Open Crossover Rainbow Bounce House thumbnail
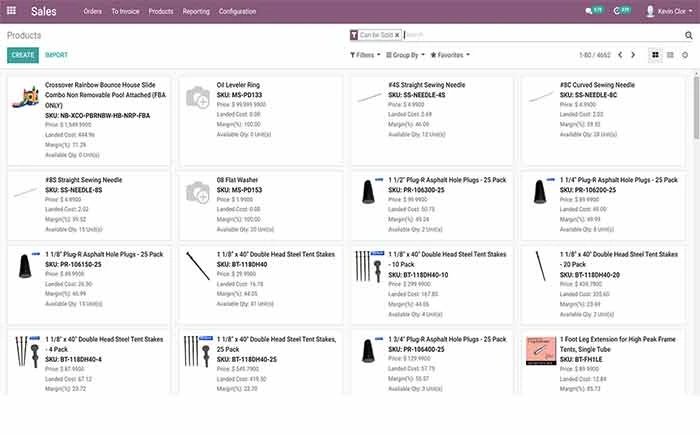Image resolution: width=700 pixels, height=435 pixels. pos(26,96)
